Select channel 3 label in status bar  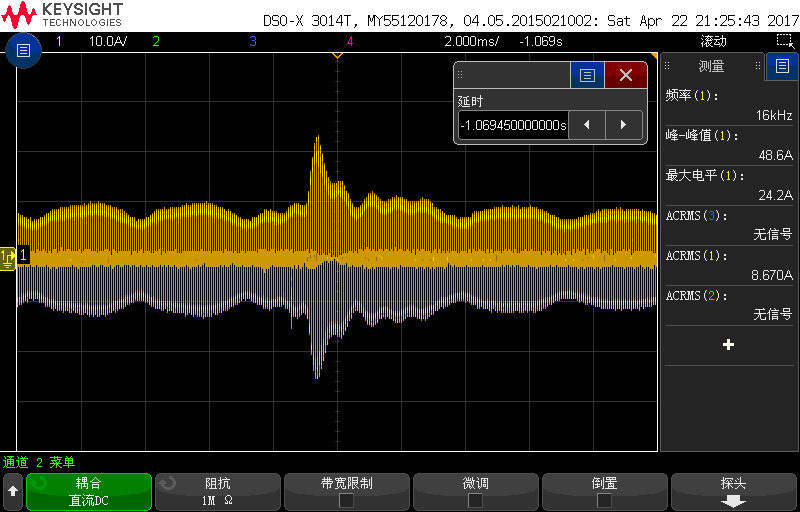point(253,41)
